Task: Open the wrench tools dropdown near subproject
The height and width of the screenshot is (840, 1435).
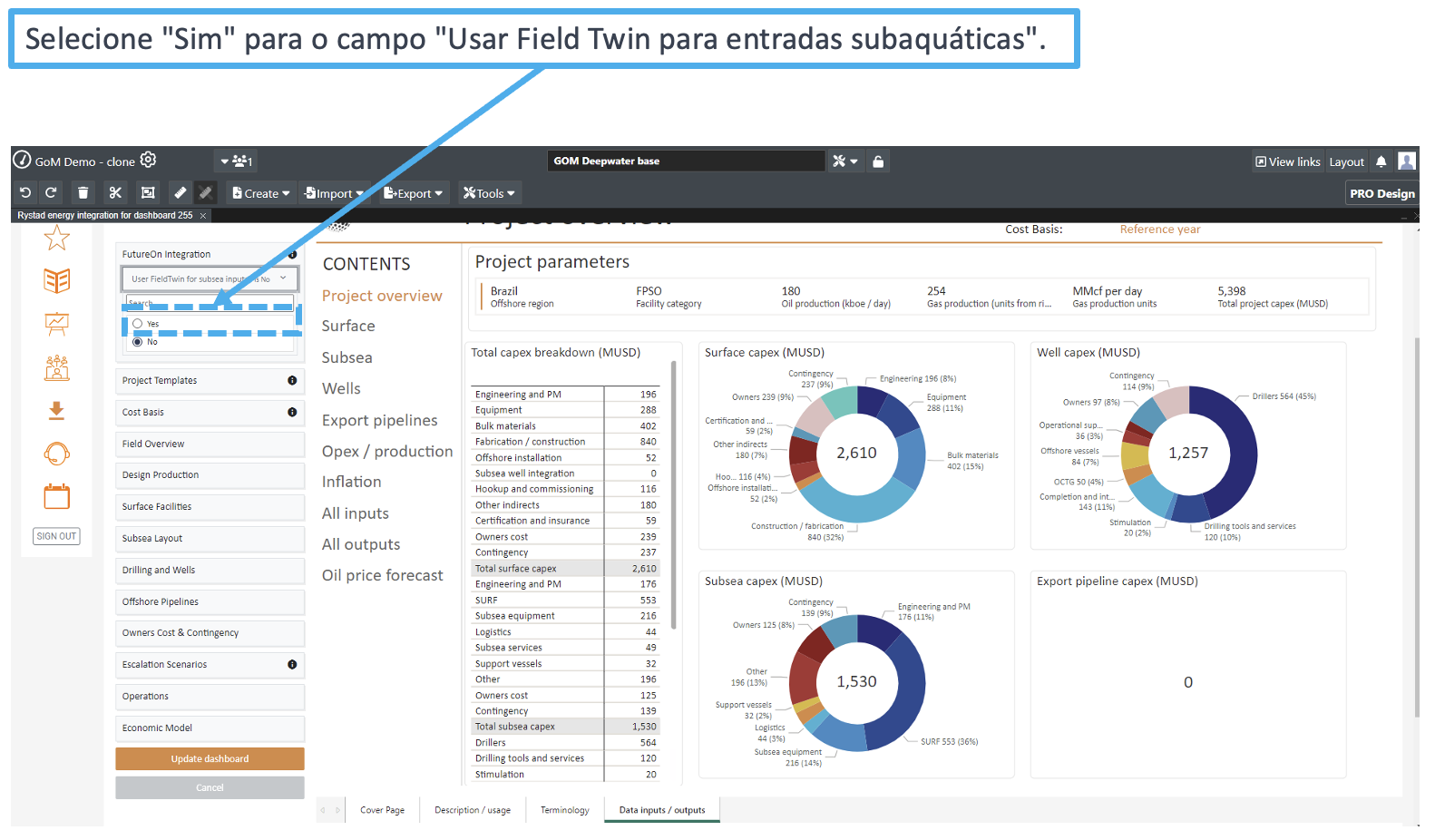Action: point(844,161)
